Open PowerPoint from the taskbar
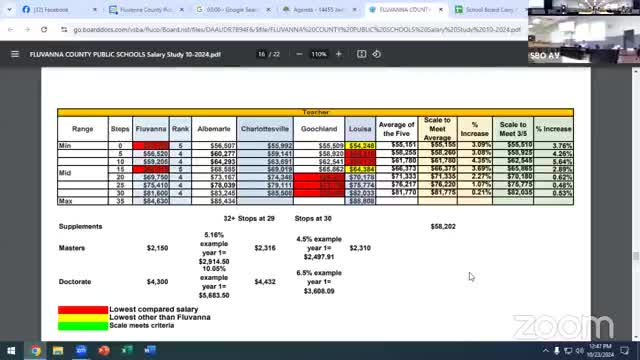 104,350
